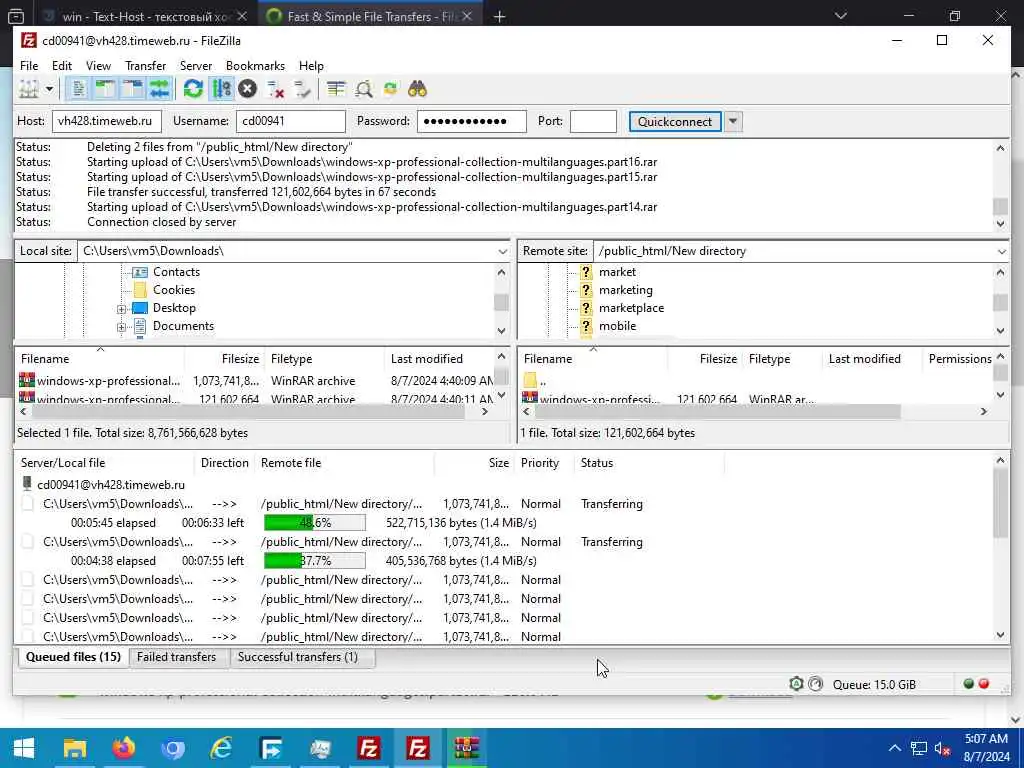Click the local file list horizontal scrollbar

pyautogui.click(x=248, y=411)
